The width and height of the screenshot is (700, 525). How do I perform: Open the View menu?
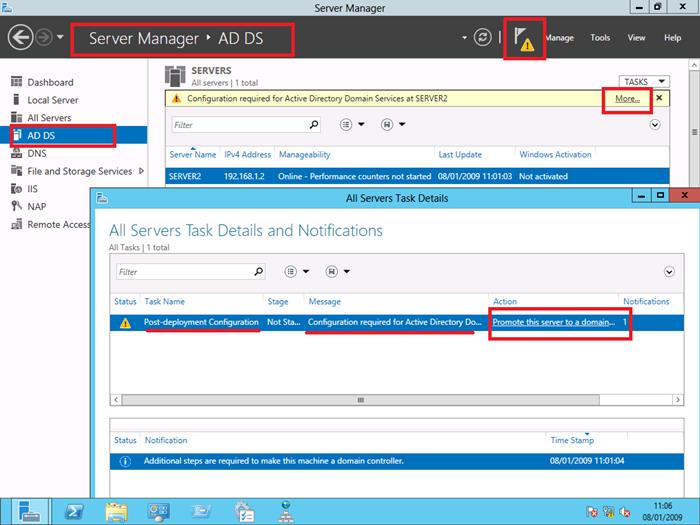click(636, 38)
